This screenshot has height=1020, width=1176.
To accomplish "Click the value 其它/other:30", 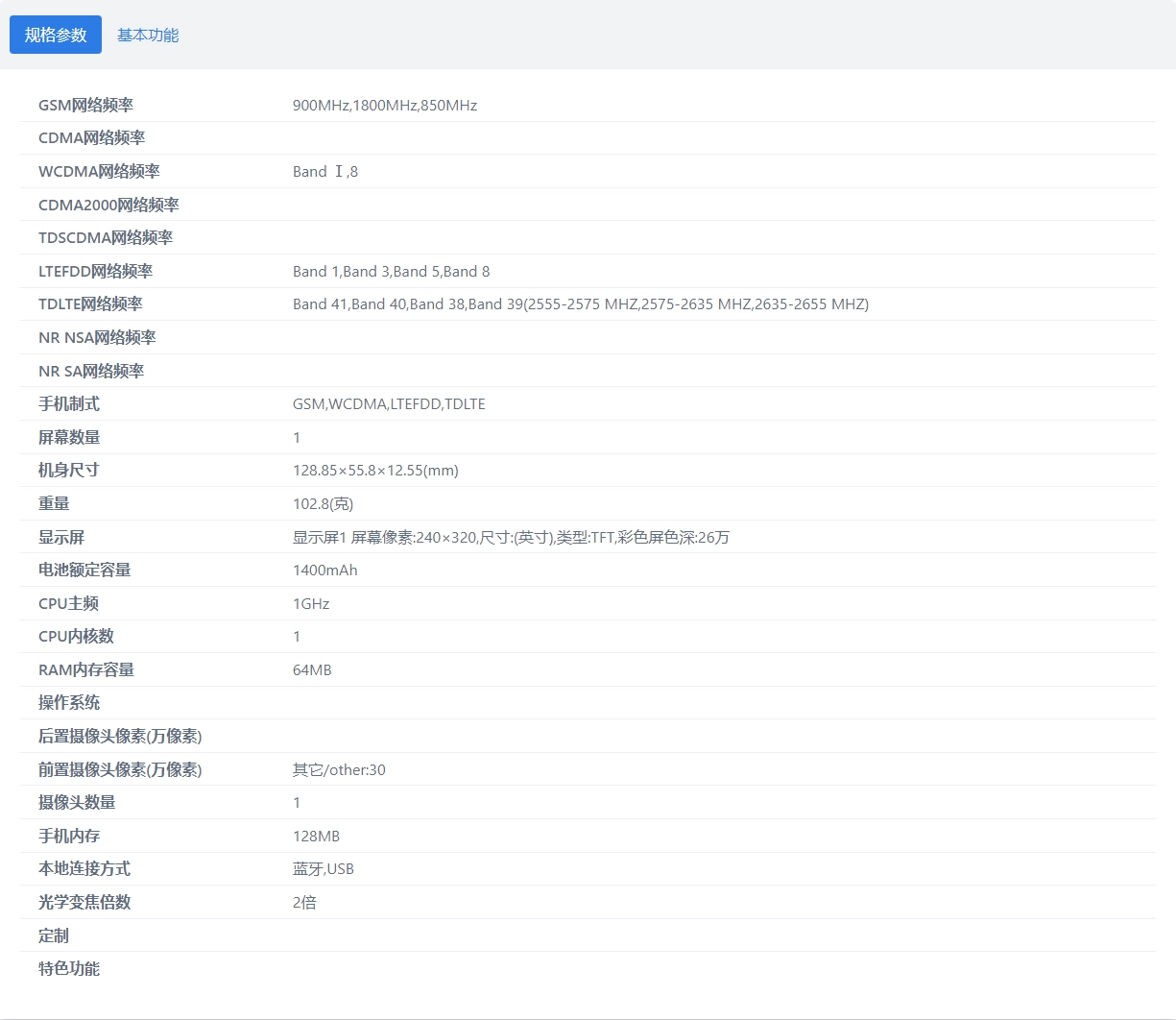I will tap(339, 769).
